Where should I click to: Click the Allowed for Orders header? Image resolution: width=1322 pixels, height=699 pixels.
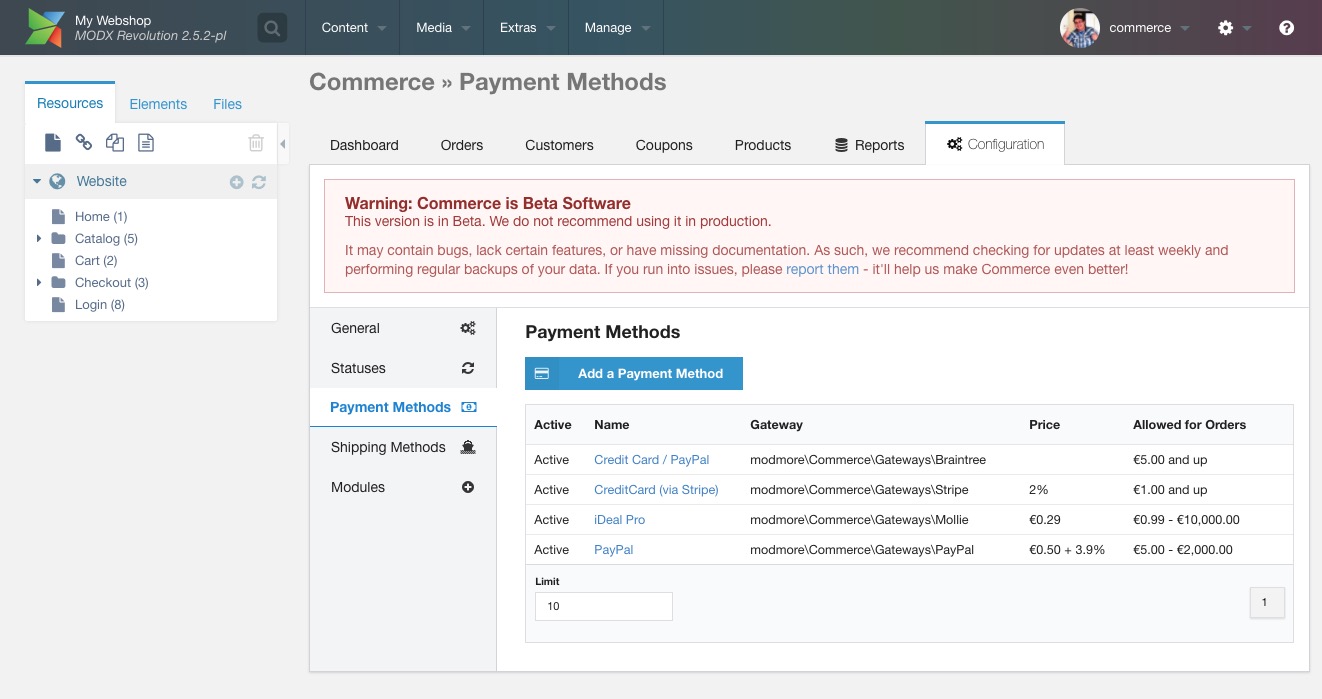(1189, 425)
